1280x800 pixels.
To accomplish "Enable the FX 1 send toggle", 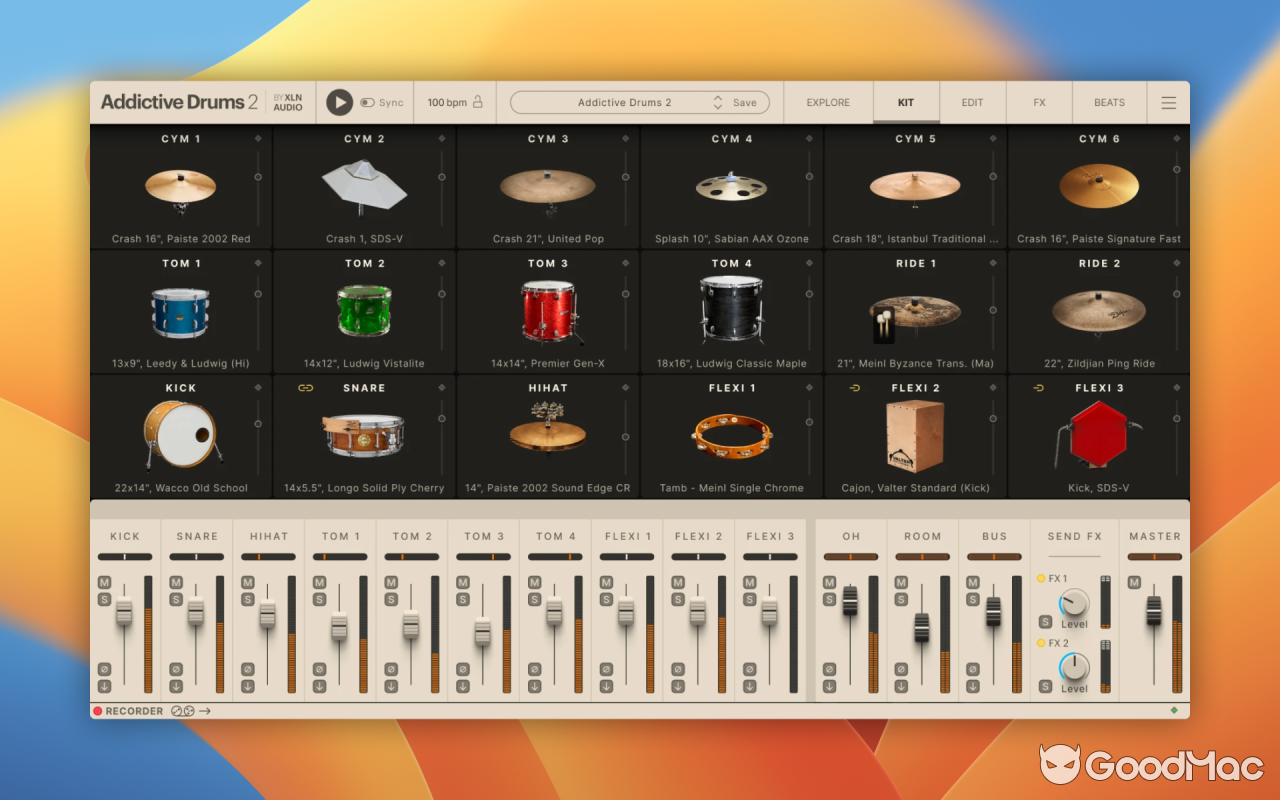I will (1041, 578).
